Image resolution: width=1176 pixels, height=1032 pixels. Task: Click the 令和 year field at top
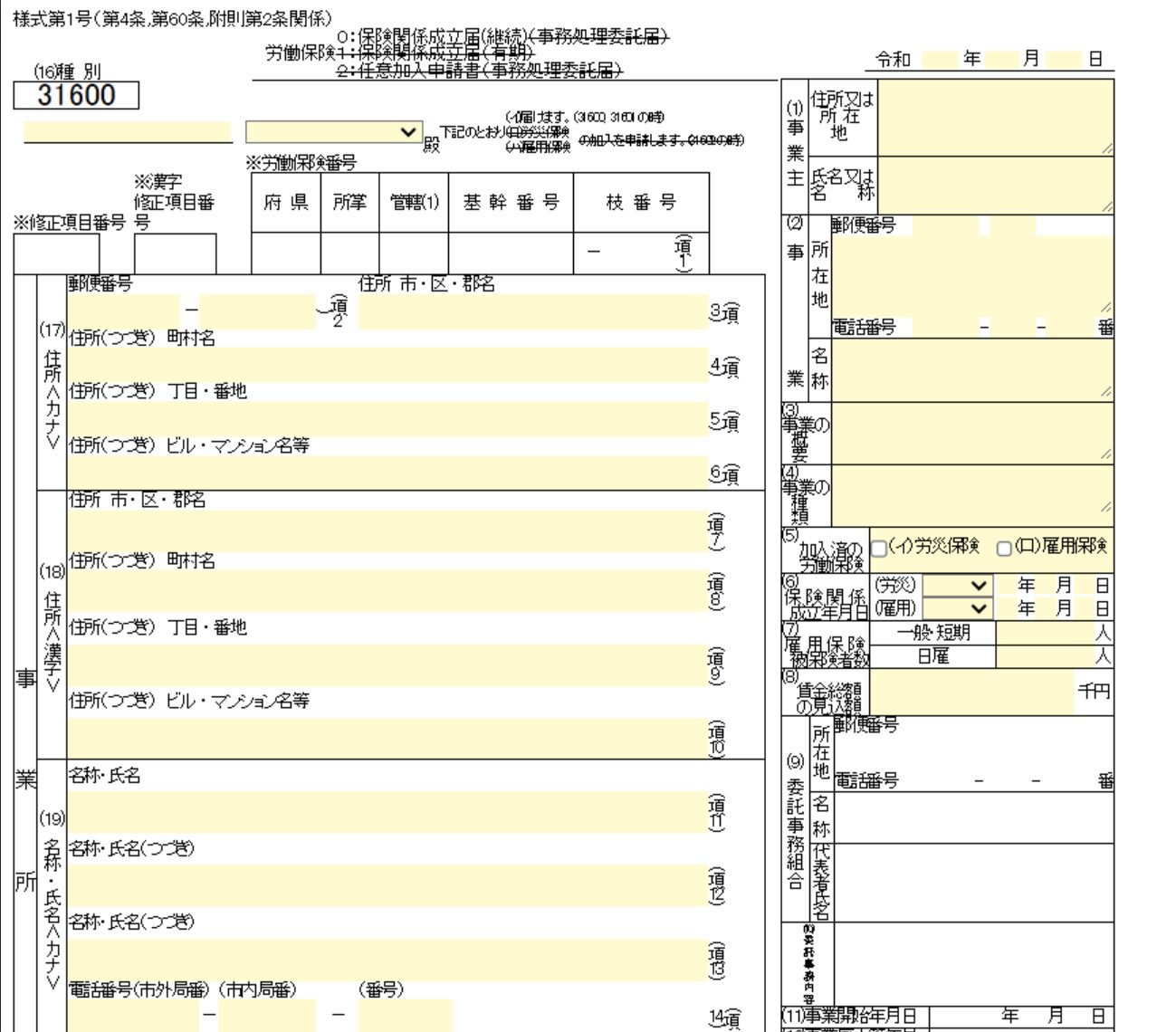coord(938,60)
